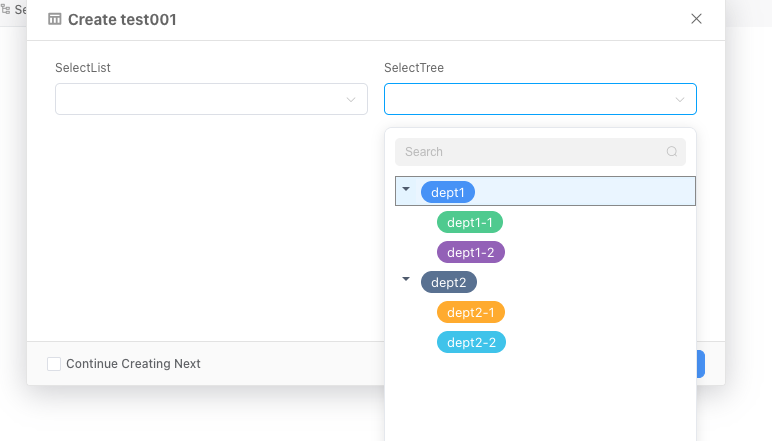Image resolution: width=772 pixels, height=441 pixels.
Task: Click the table icon beside Create test001
Action: pyautogui.click(x=55, y=19)
